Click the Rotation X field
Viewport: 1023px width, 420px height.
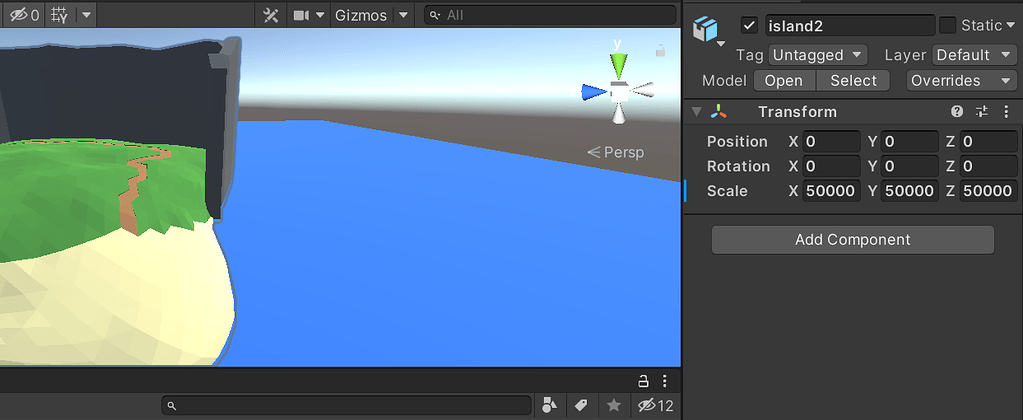831,166
